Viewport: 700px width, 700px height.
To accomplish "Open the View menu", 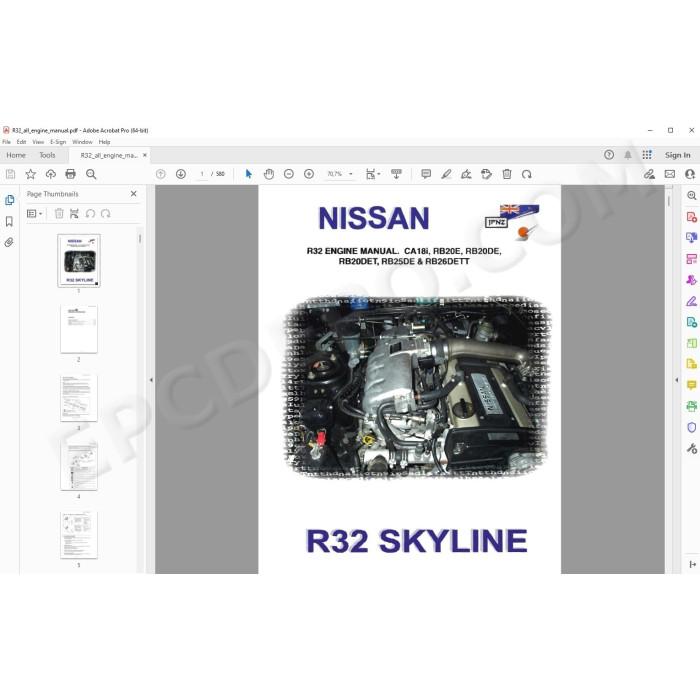I will [38, 142].
